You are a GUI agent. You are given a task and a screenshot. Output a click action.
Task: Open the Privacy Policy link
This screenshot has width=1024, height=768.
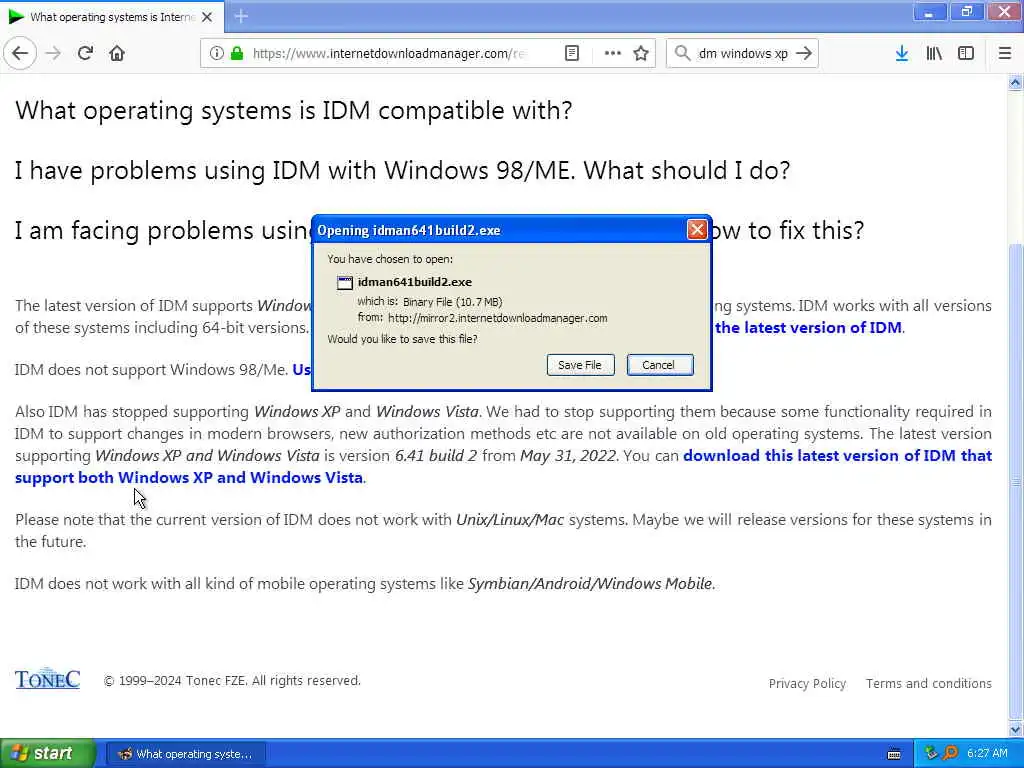(807, 684)
